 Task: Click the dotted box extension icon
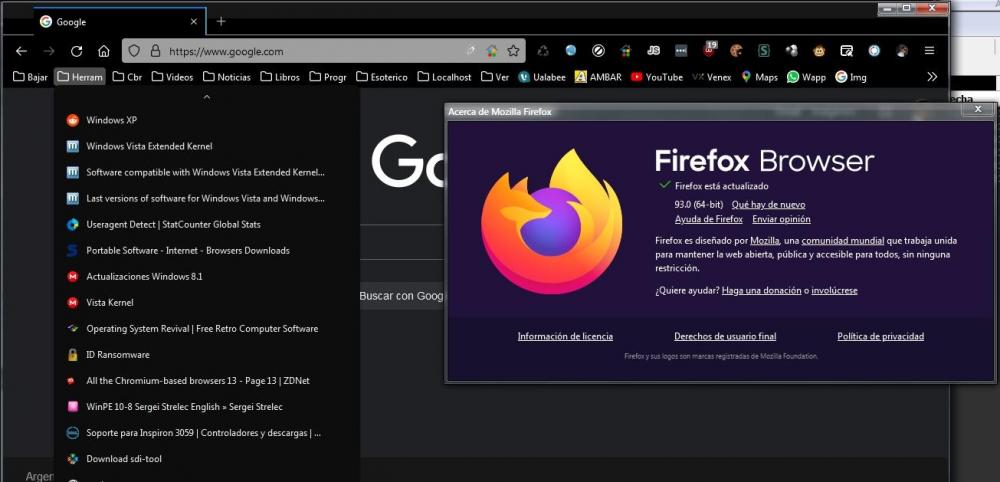point(681,51)
